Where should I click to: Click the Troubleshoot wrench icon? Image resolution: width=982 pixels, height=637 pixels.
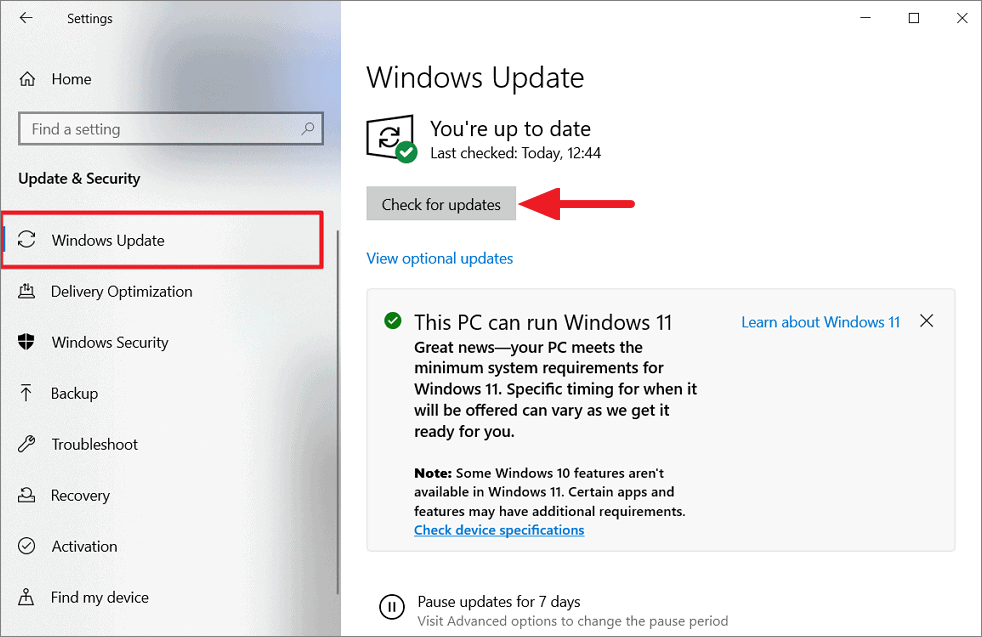click(26, 444)
